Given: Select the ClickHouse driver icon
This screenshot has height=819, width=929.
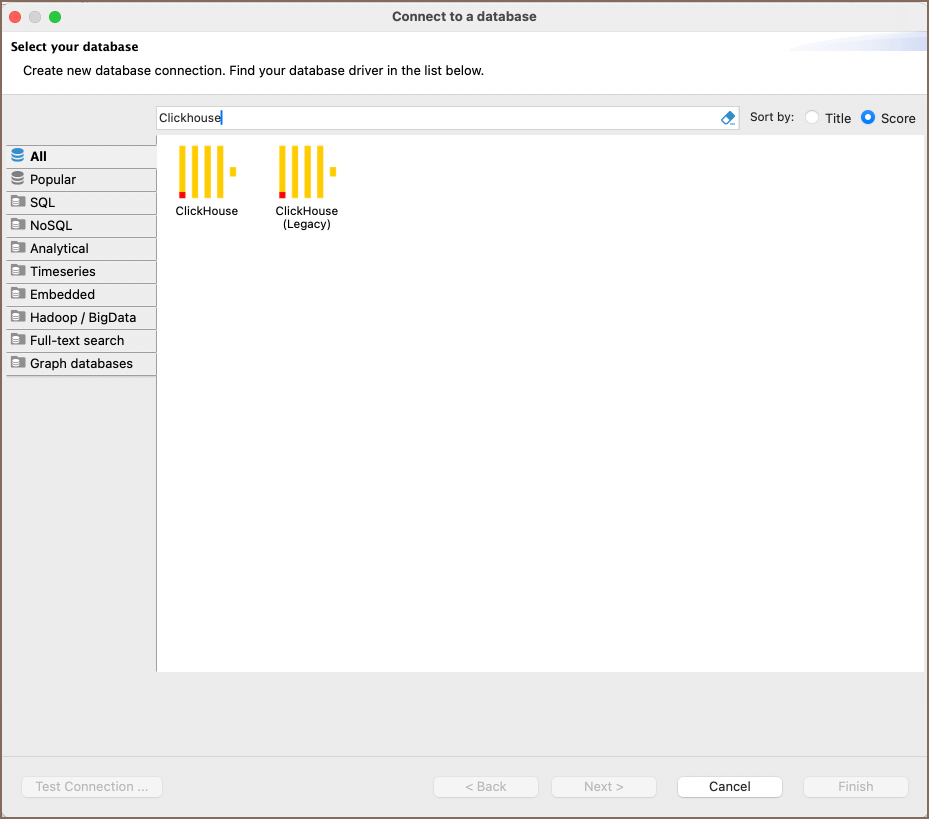Looking at the screenshot, I should click(x=206, y=172).
